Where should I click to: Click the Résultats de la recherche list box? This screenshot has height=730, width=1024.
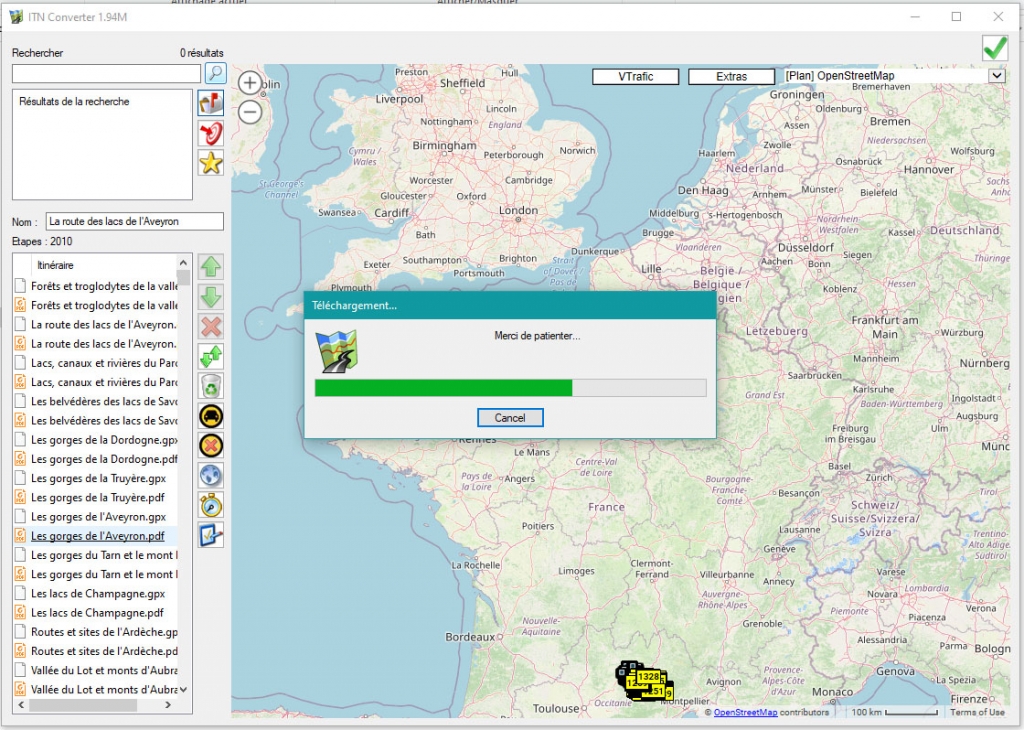point(103,144)
